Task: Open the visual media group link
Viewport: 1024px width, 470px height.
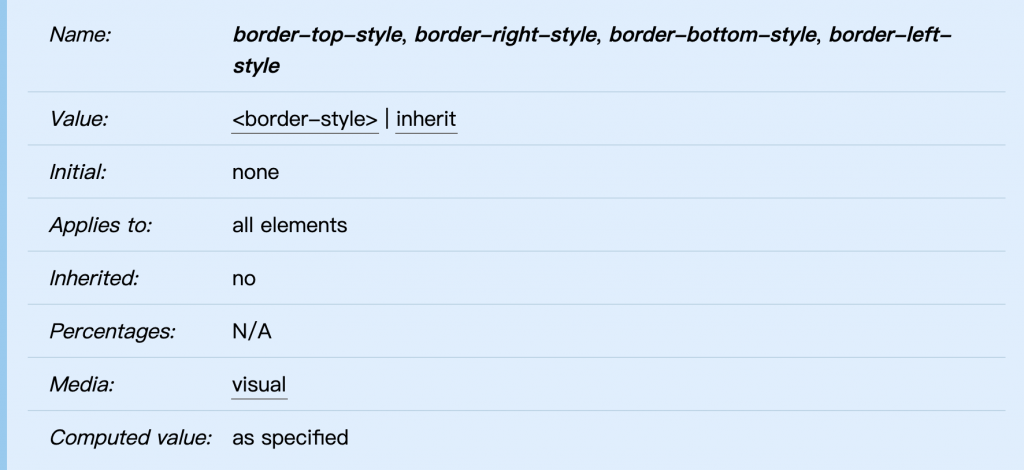Action: coord(259,384)
